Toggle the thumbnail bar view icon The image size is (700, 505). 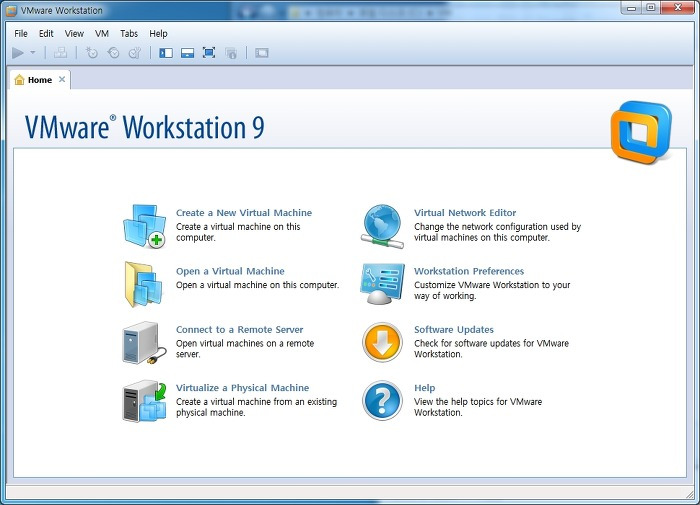pyautogui.click(x=188, y=53)
